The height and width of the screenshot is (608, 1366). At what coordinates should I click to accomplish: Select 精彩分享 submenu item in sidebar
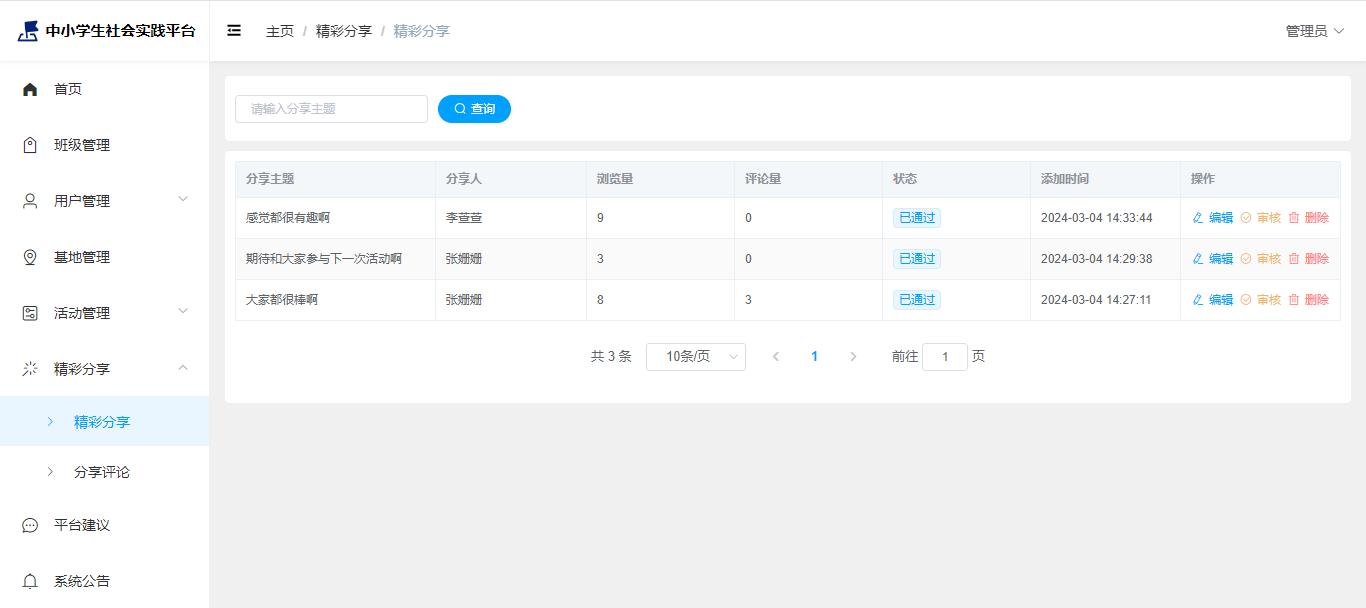(102, 422)
